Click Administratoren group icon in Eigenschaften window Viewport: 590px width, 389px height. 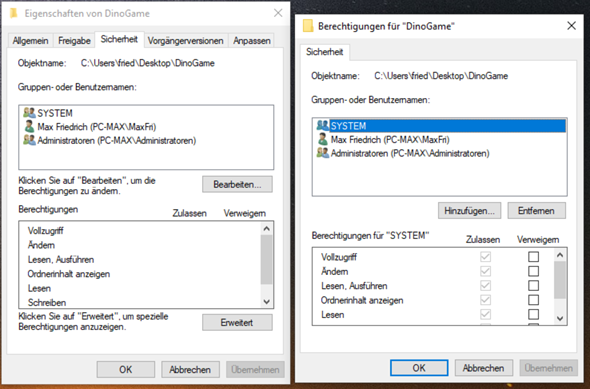(29, 140)
